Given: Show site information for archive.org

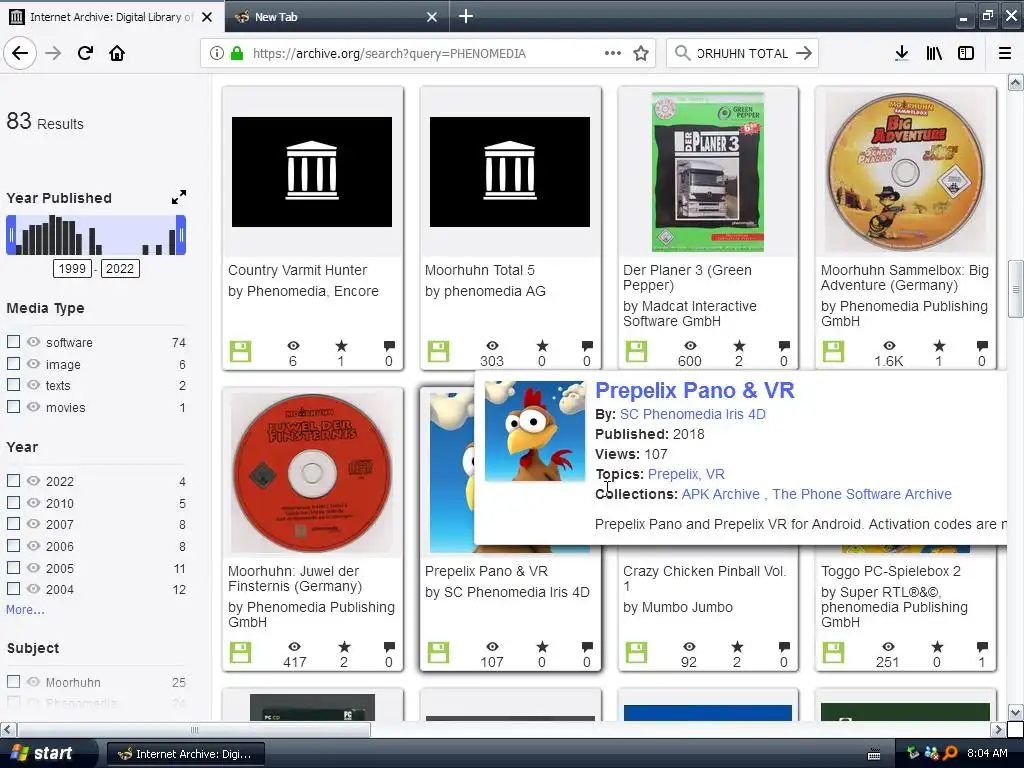Looking at the screenshot, I should (217, 53).
